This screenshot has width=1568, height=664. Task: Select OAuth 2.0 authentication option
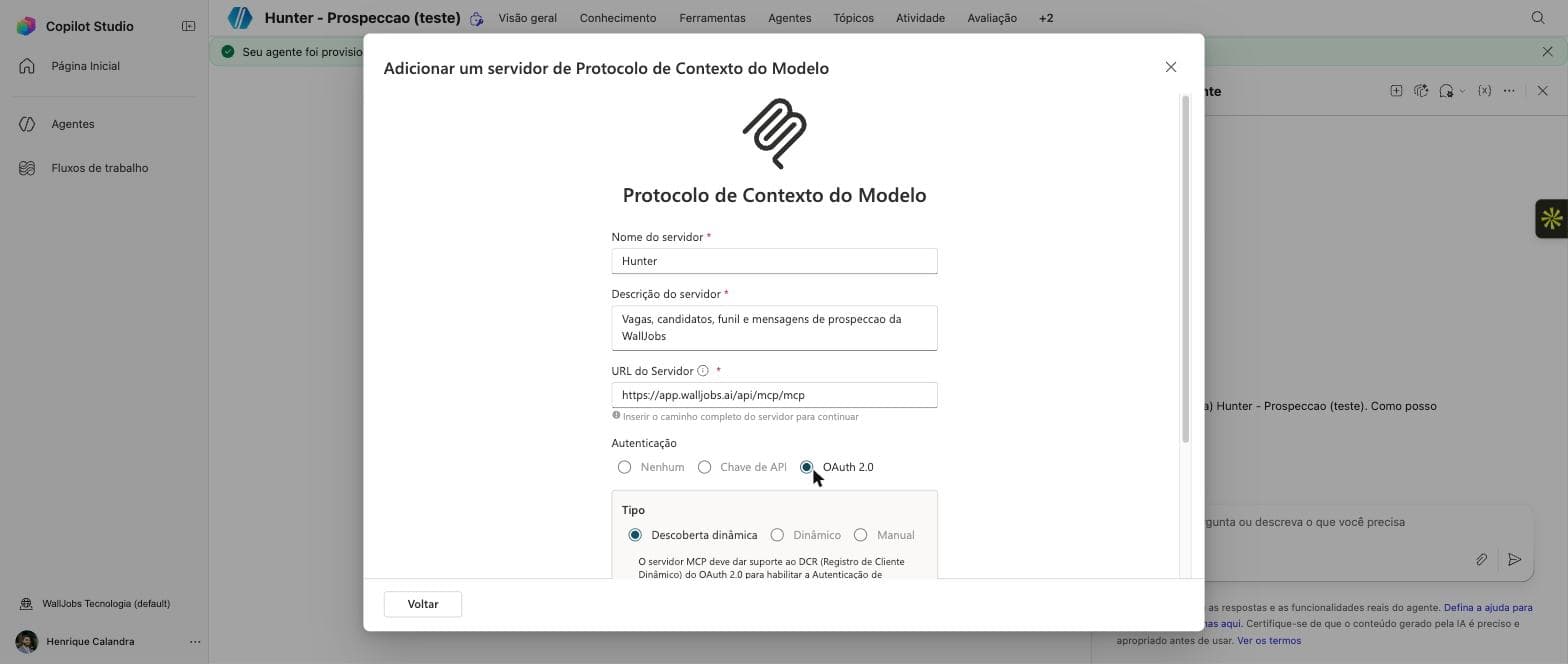tap(807, 467)
